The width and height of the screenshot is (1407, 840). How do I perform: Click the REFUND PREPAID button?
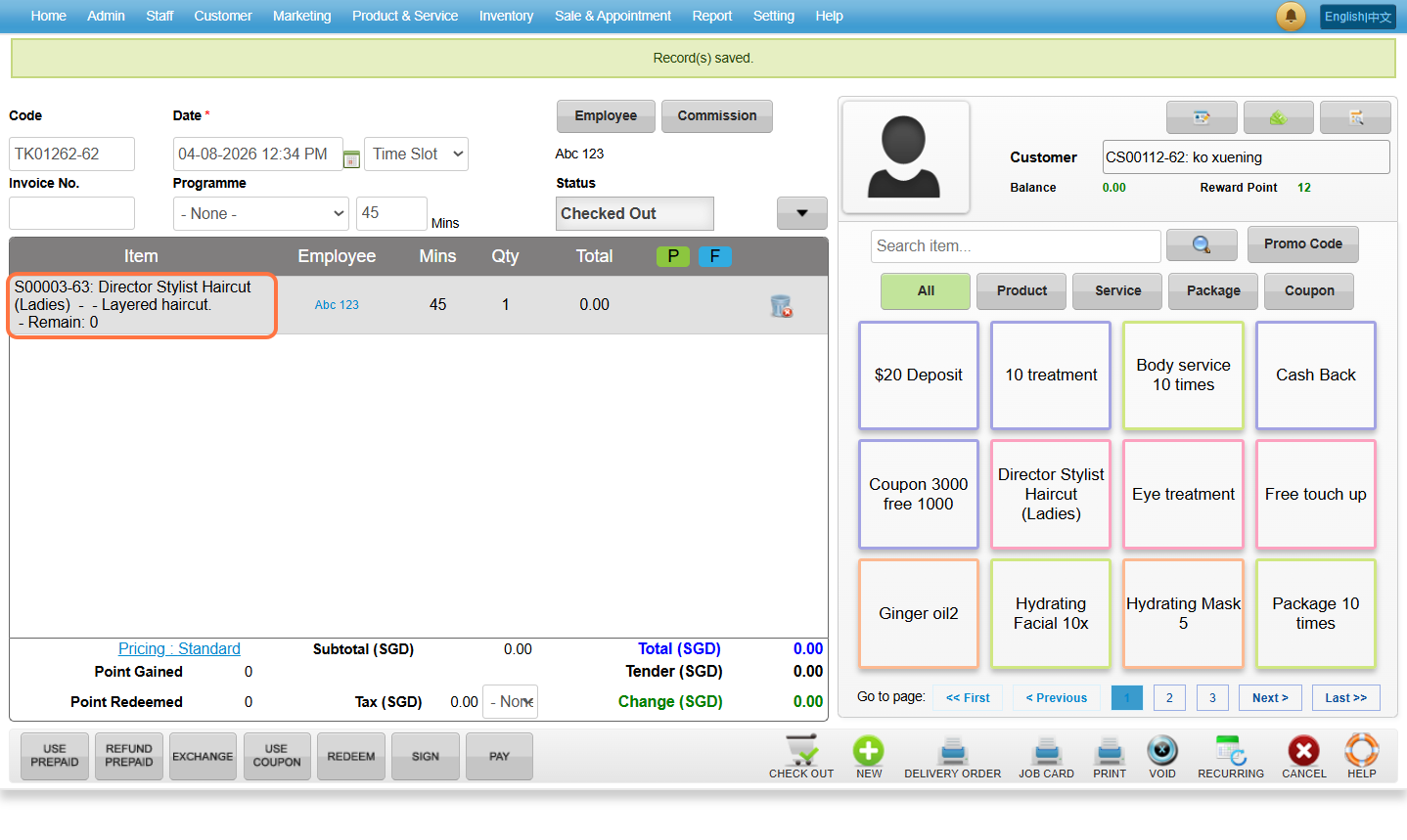tap(129, 756)
